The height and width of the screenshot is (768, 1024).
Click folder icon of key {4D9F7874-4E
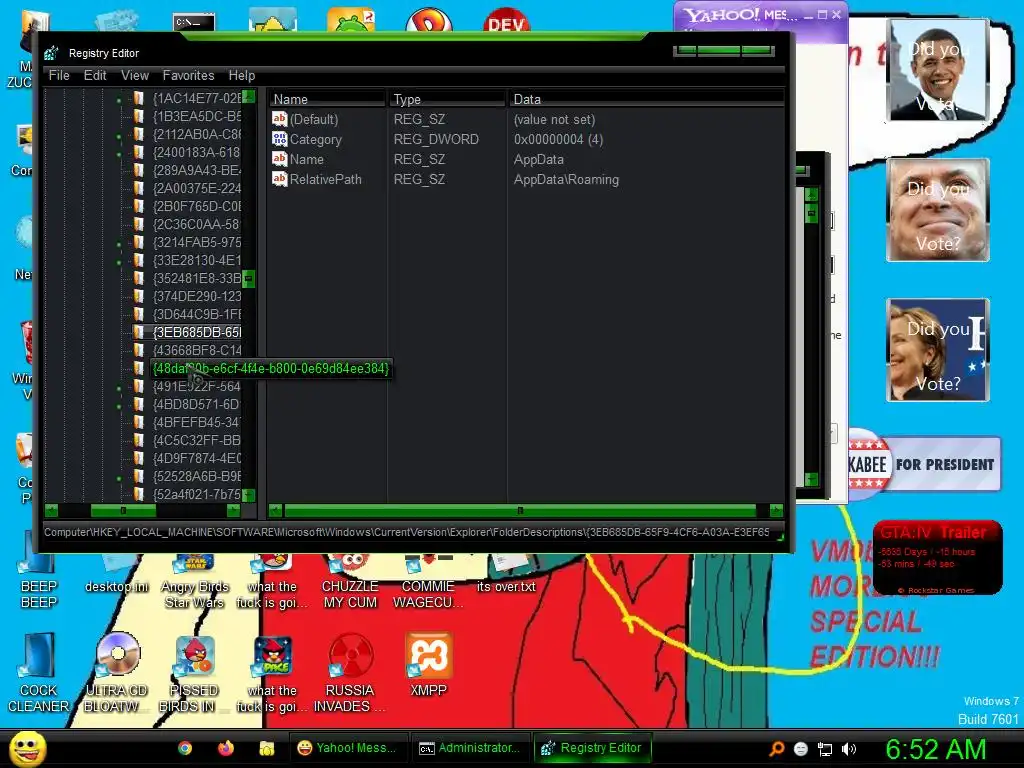pyautogui.click(x=138, y=458)
